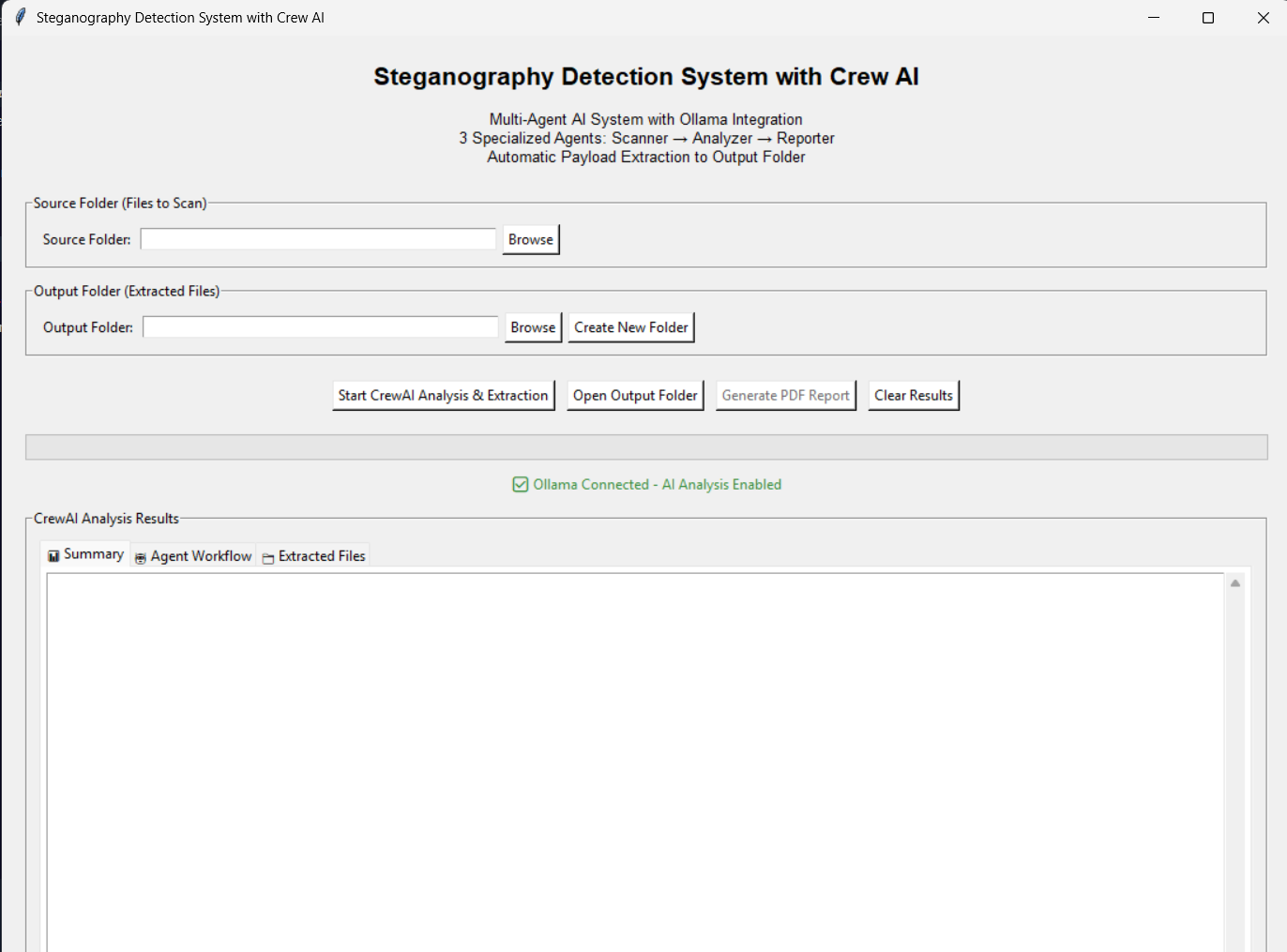This screenshot has height=952, width=1287.
Task: Open the Summary tab
Action: click(86, 555)
